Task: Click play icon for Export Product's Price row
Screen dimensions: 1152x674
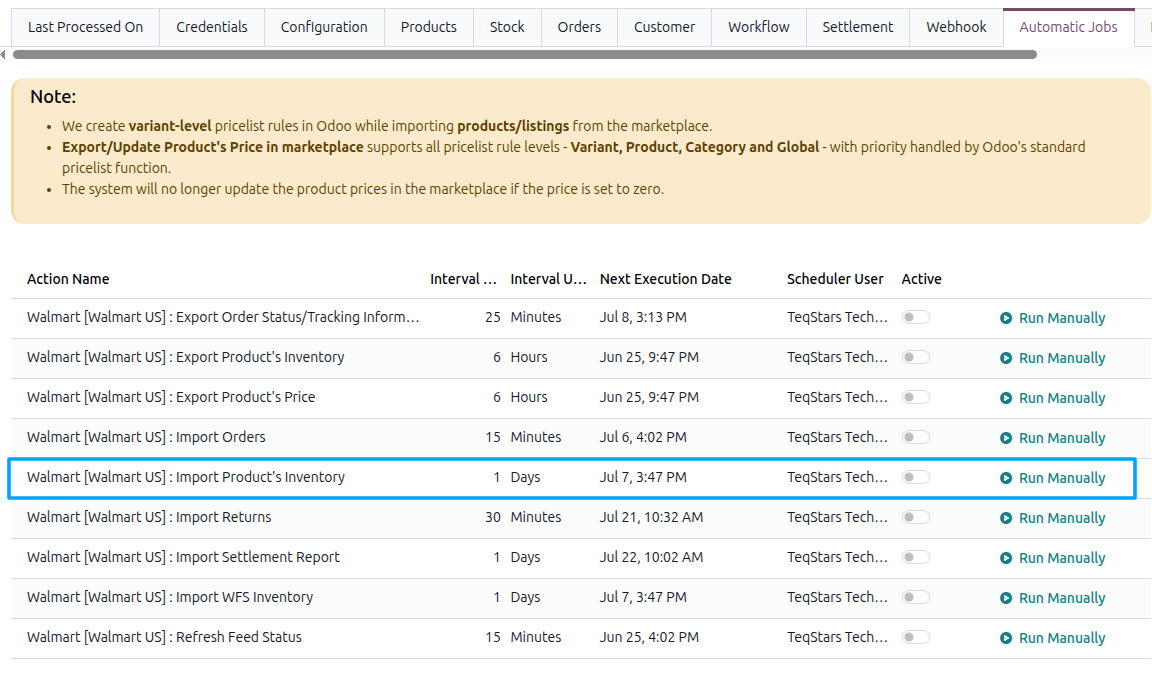Action: tap(1006, 398)
